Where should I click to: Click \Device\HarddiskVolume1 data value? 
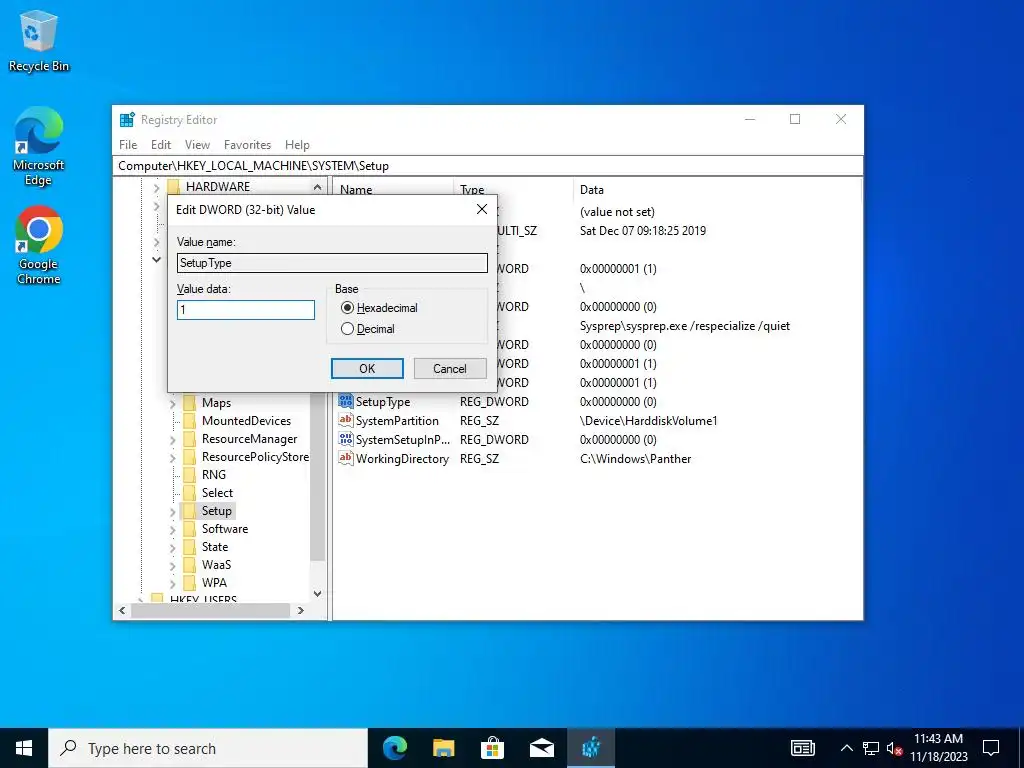coord(648,421)
